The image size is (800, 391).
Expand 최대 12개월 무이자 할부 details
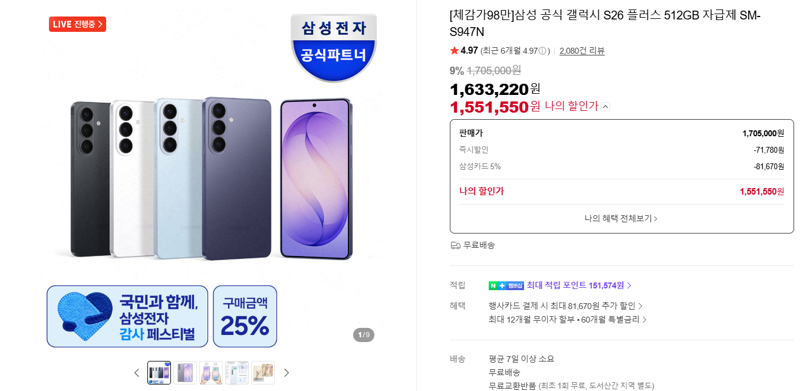click(568, 320)
